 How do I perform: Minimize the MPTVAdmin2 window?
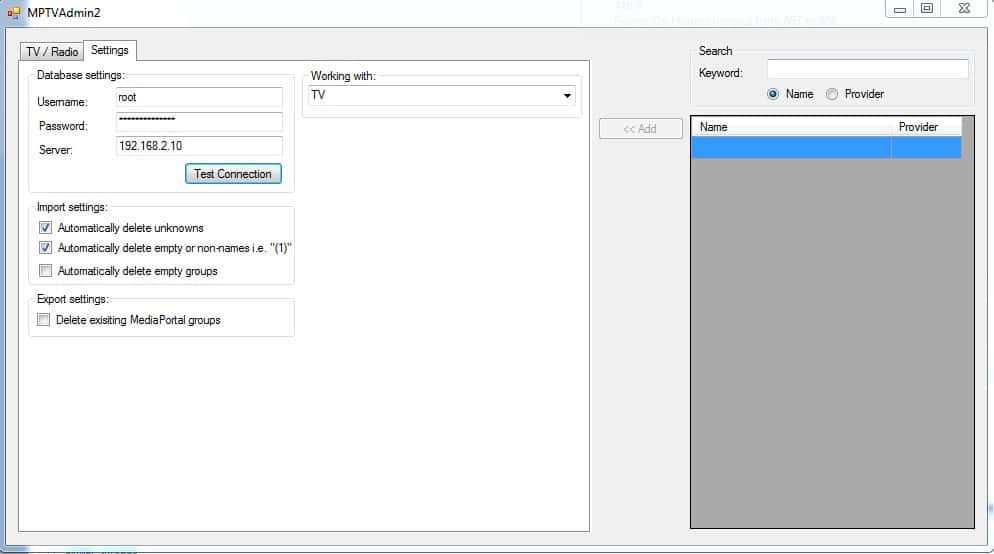[x=900, y=9]
